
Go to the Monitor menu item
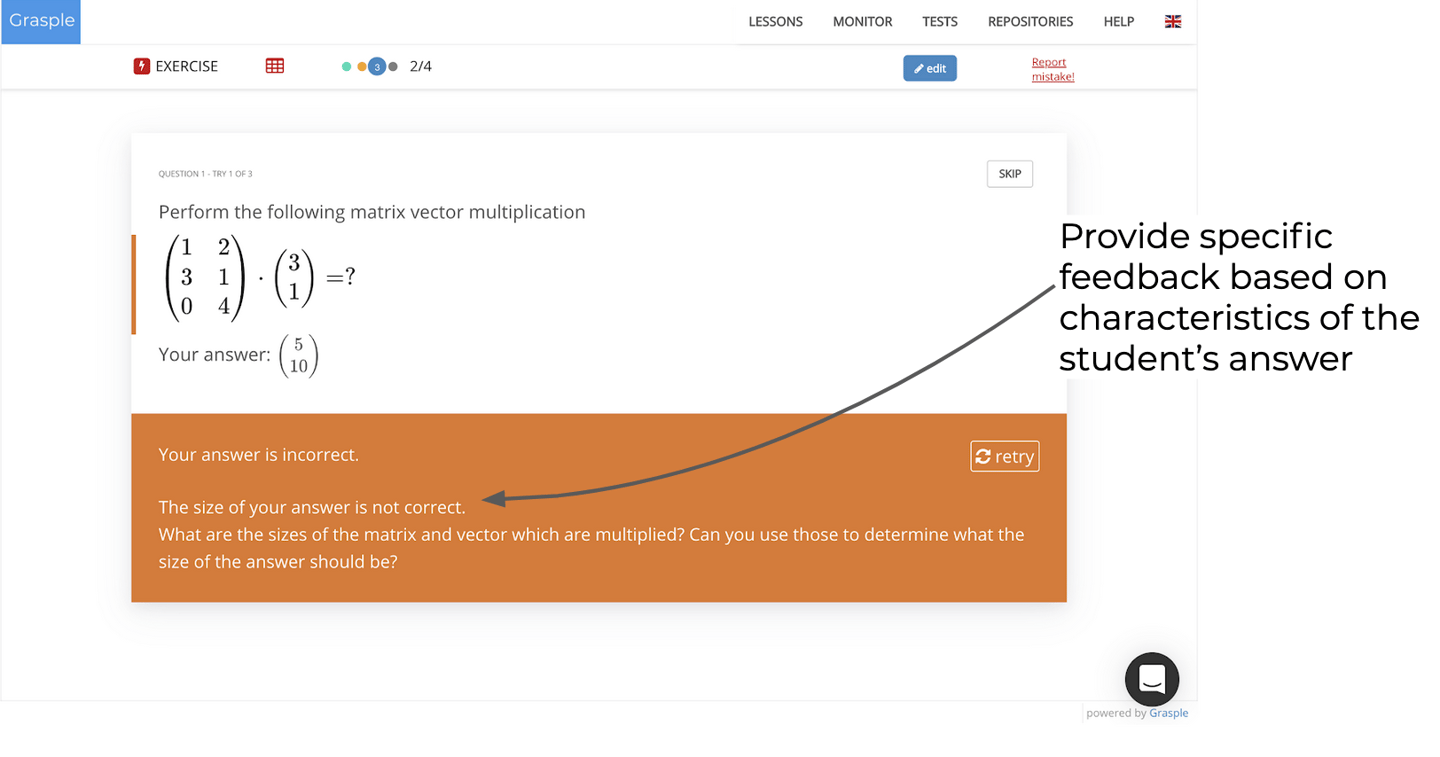(862, 21)
